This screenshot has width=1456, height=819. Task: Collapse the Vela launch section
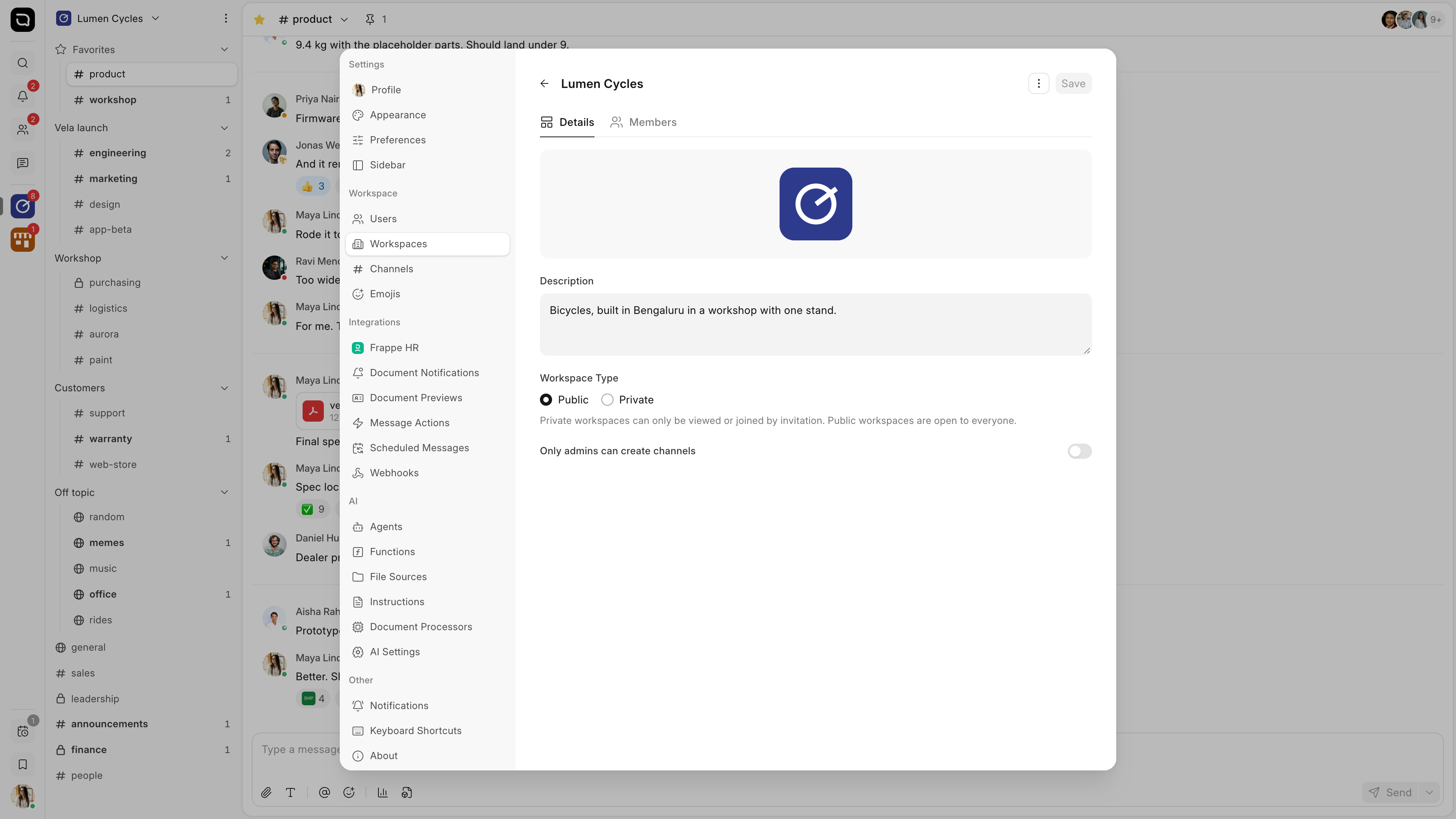224,128
